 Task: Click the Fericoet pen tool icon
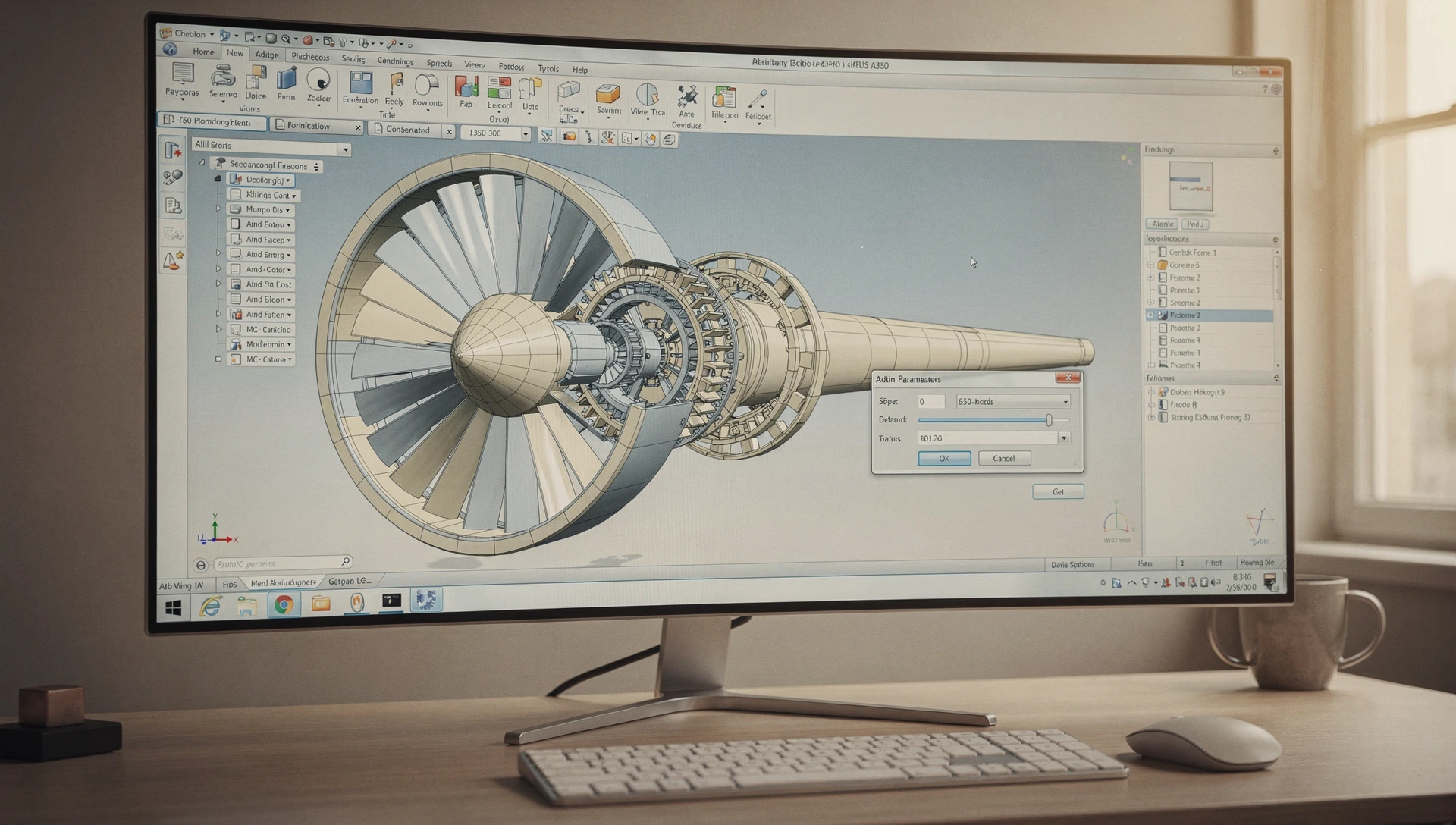(758, 100)
